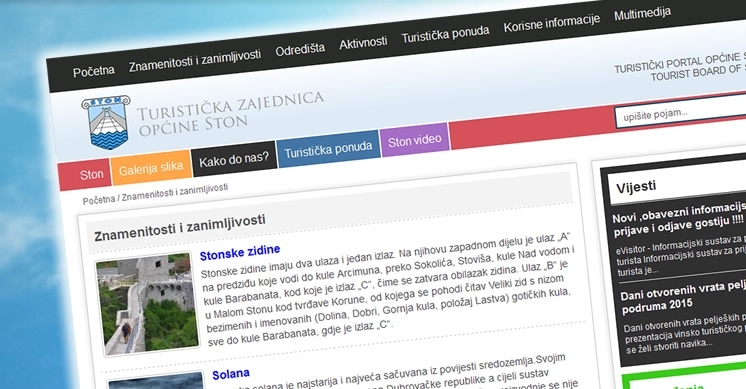This screenshot has height=389, width=746.
Task: Click the Vijesti panel heading
Action: pyautogui.click(x=636, y=186)
